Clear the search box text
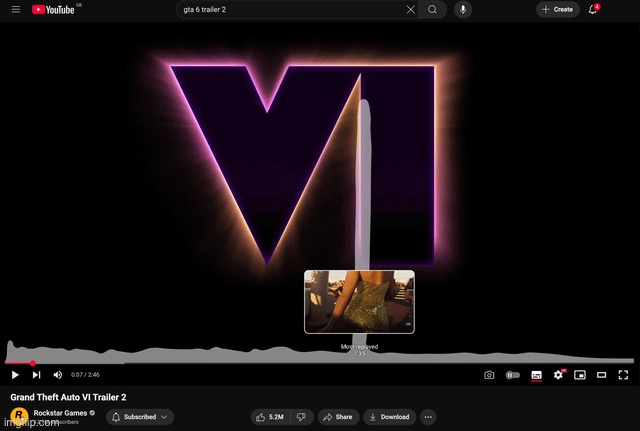Viewport: 640px width, 431px height. (410, 9)
